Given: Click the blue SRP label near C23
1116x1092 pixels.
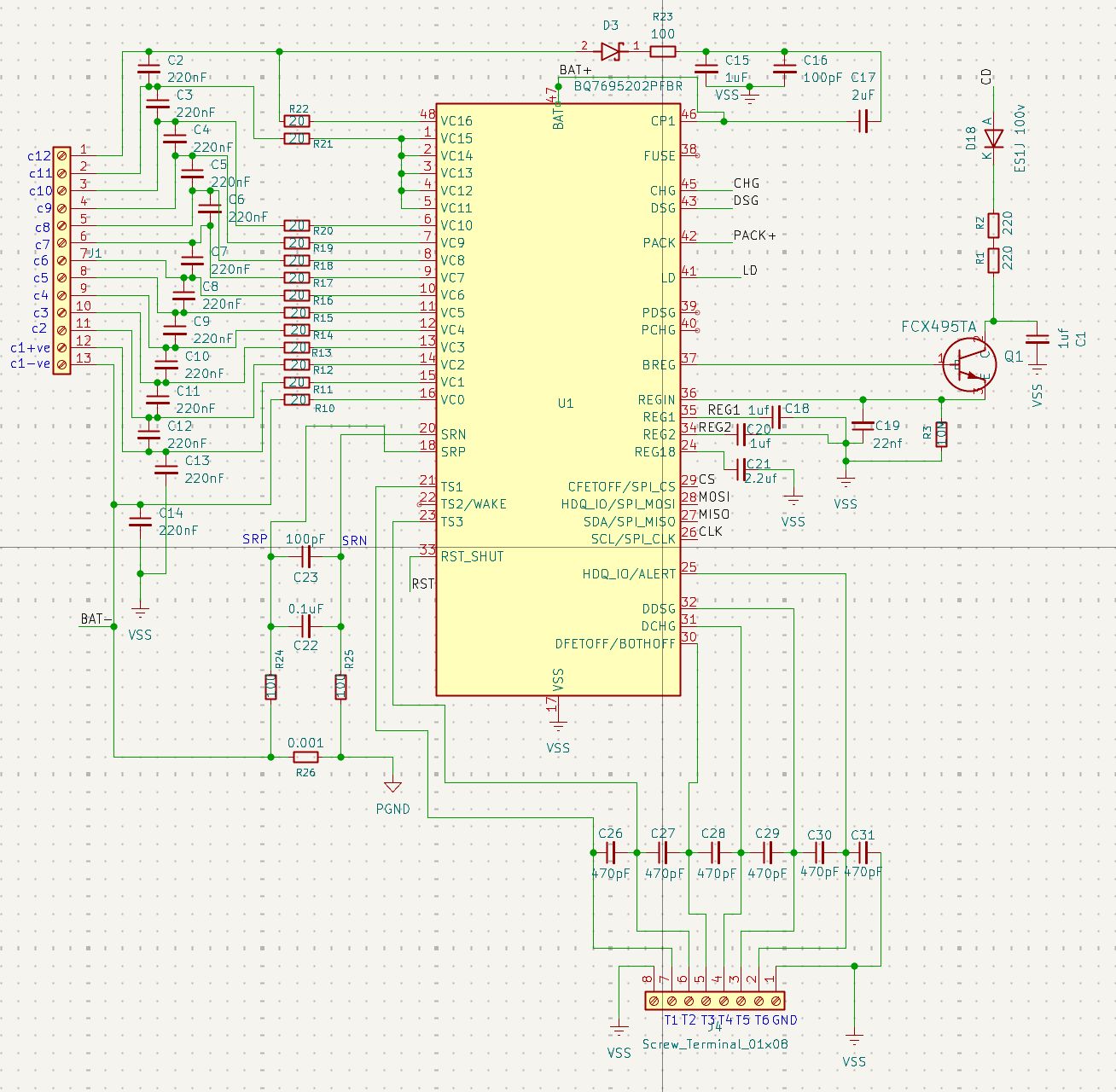Looking at the screenshot, I should click(255, 539).
